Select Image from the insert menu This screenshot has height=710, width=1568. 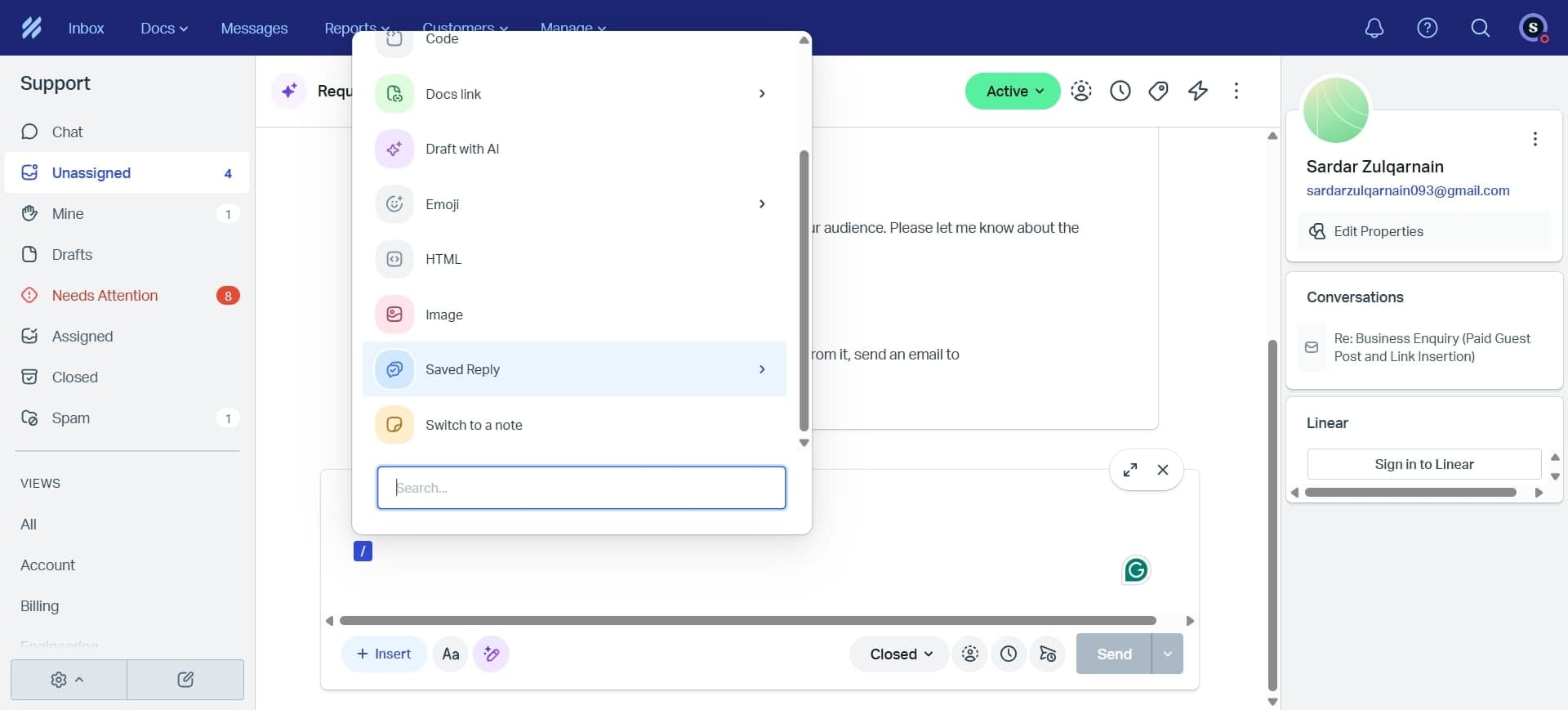pos(574,315)
